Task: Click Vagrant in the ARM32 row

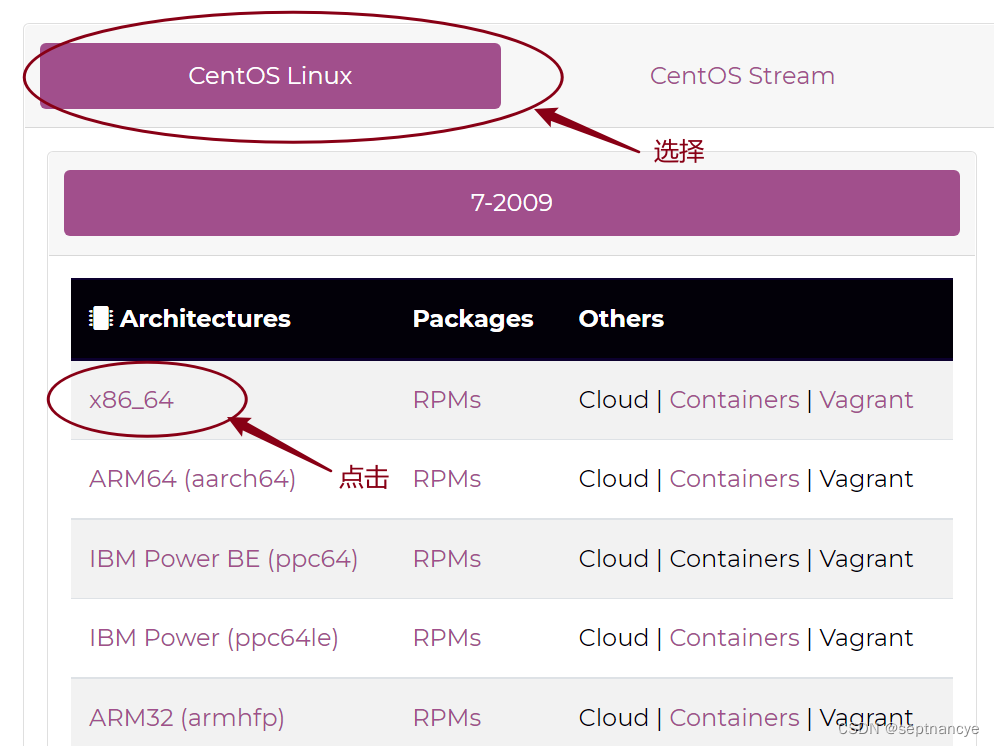Action: pyautogui.click(x=866, y=717)
